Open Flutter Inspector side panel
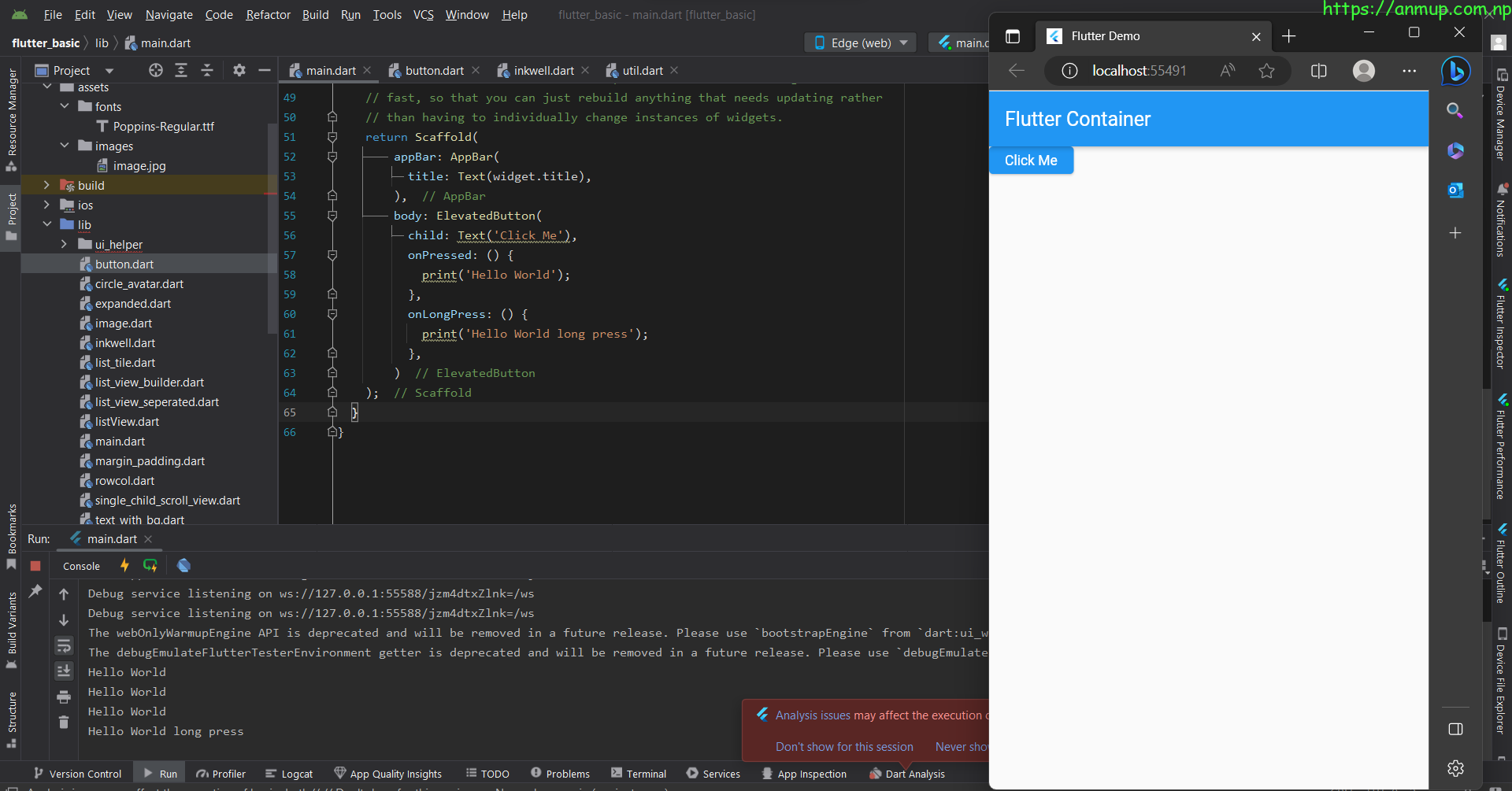The height and width of the screenshot is (791, 1512). [1501, 323]
